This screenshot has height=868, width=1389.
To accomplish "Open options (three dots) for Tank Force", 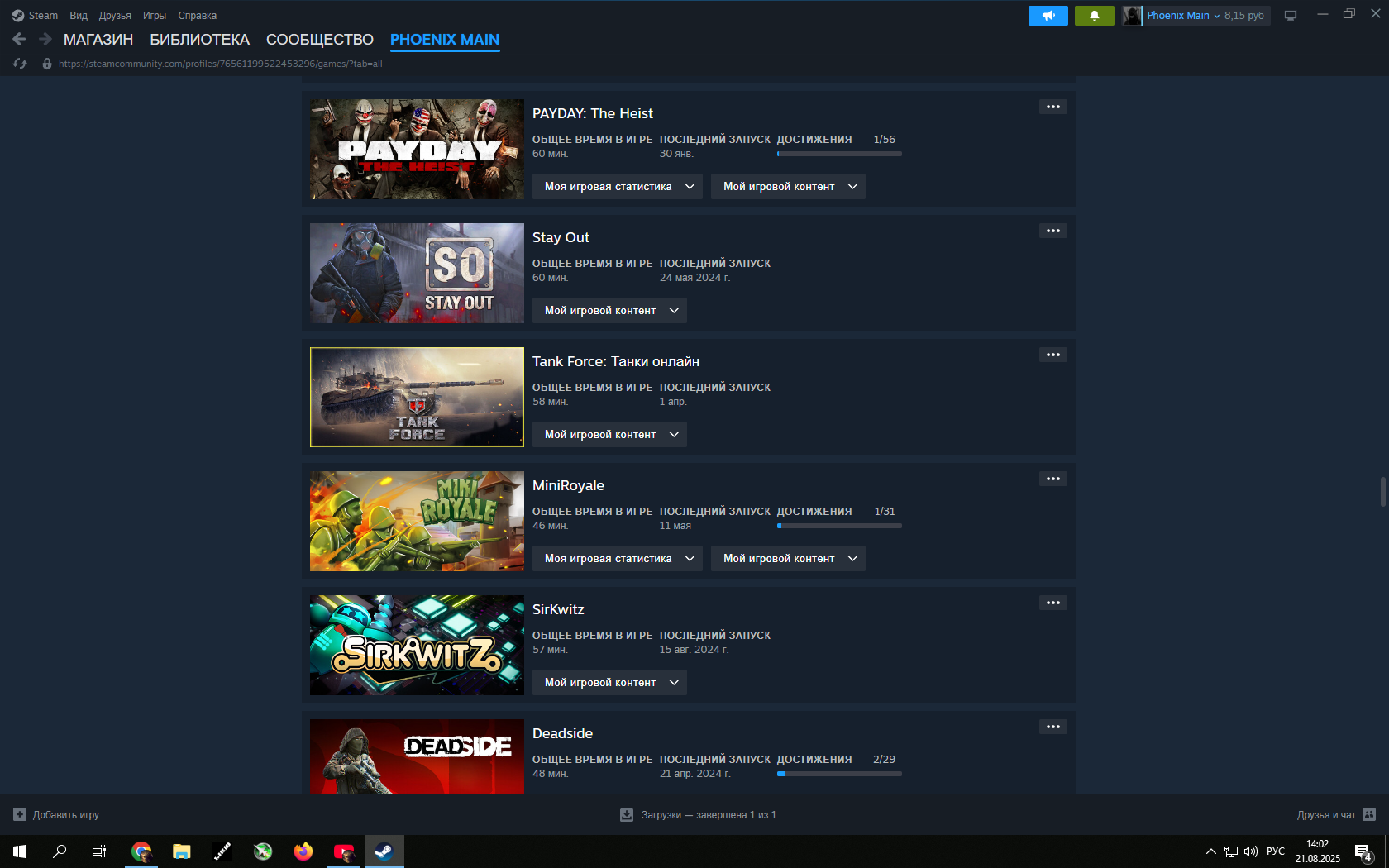I will (x=1053, y=355).
